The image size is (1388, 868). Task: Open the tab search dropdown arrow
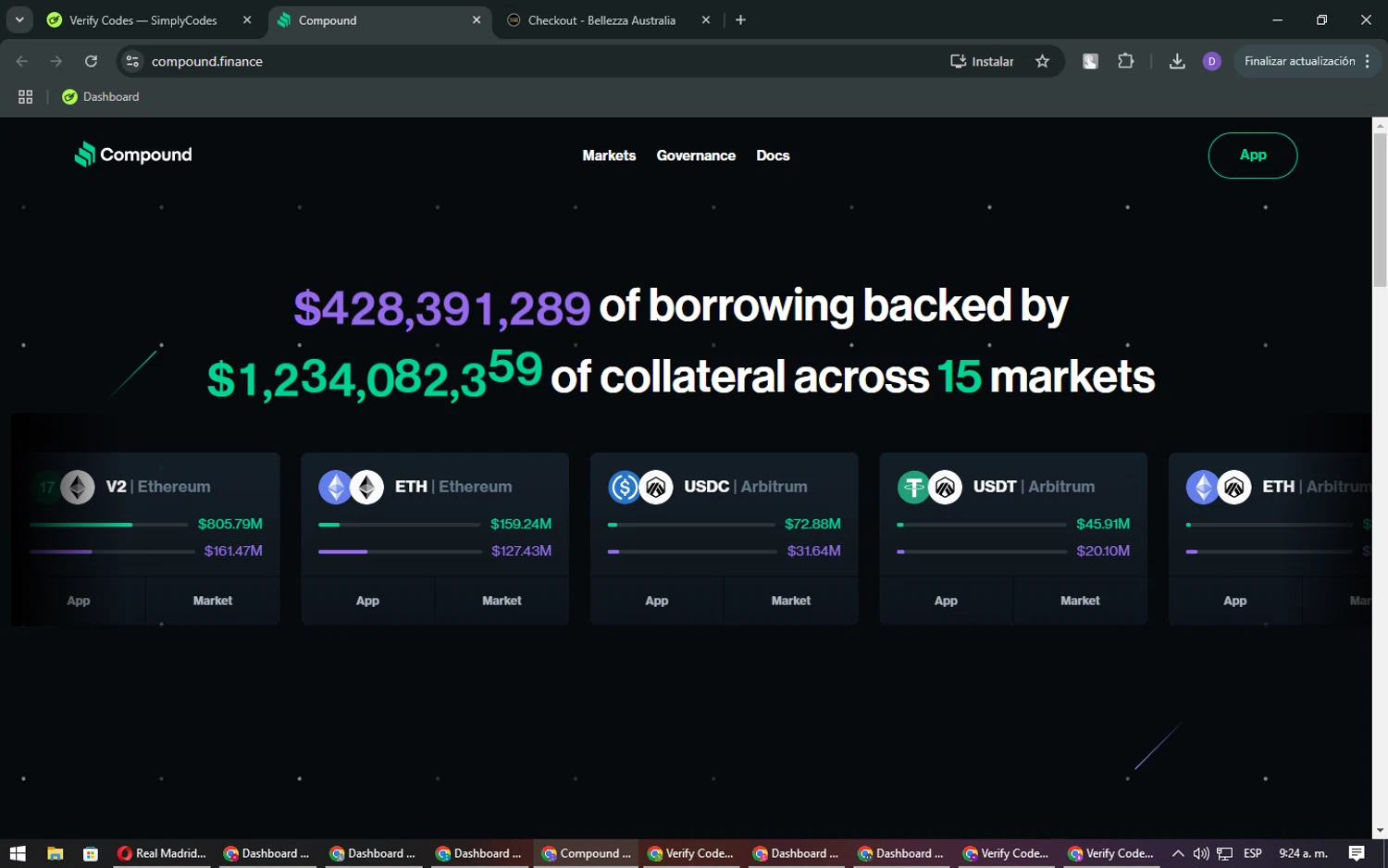(19, 19)
